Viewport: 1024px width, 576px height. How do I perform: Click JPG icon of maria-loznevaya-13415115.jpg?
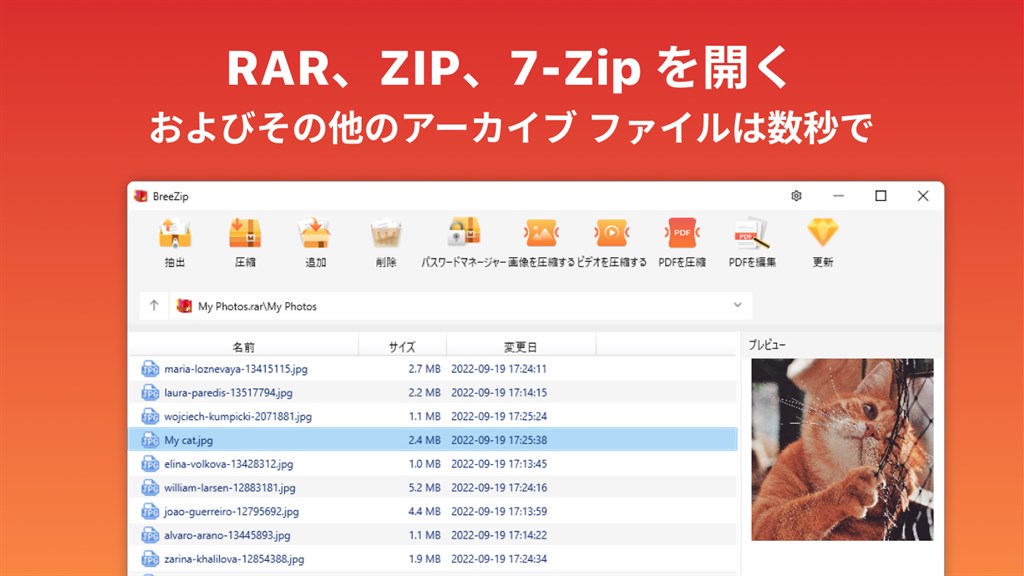pos(150,369)
